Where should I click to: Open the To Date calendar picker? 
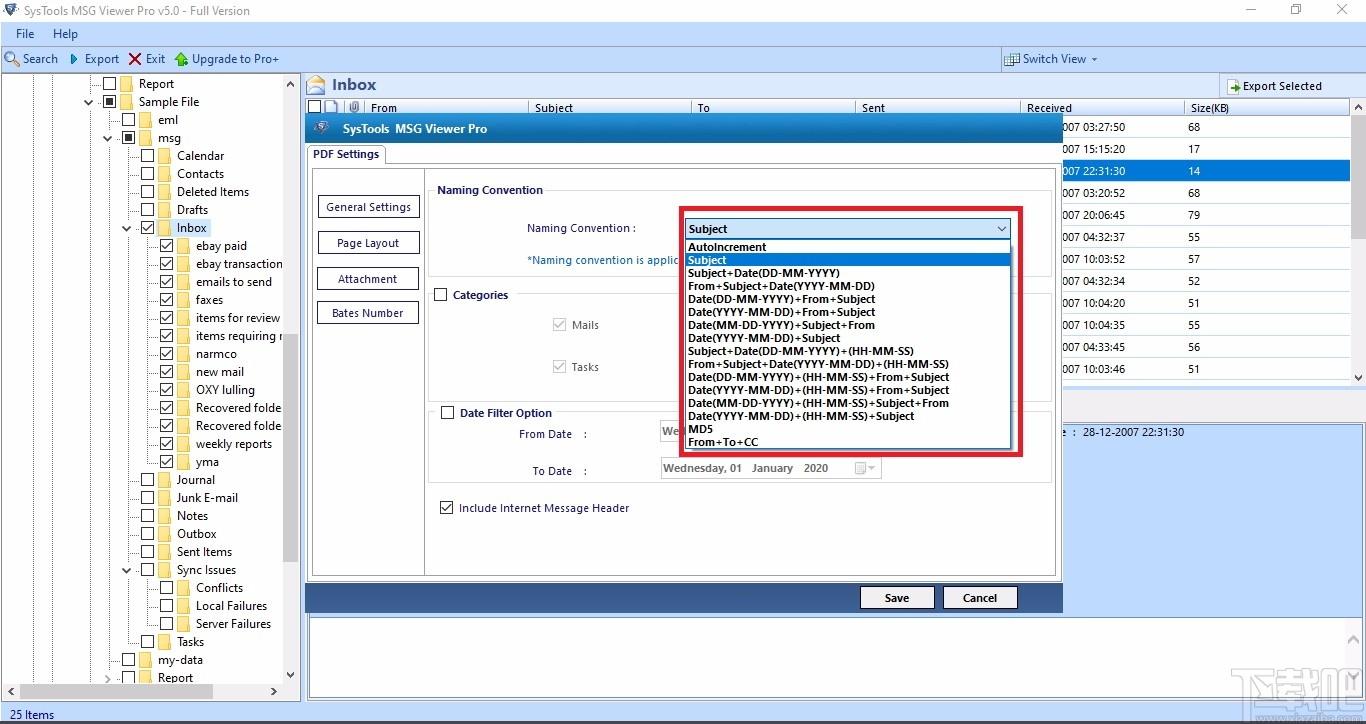coord(865,468)
